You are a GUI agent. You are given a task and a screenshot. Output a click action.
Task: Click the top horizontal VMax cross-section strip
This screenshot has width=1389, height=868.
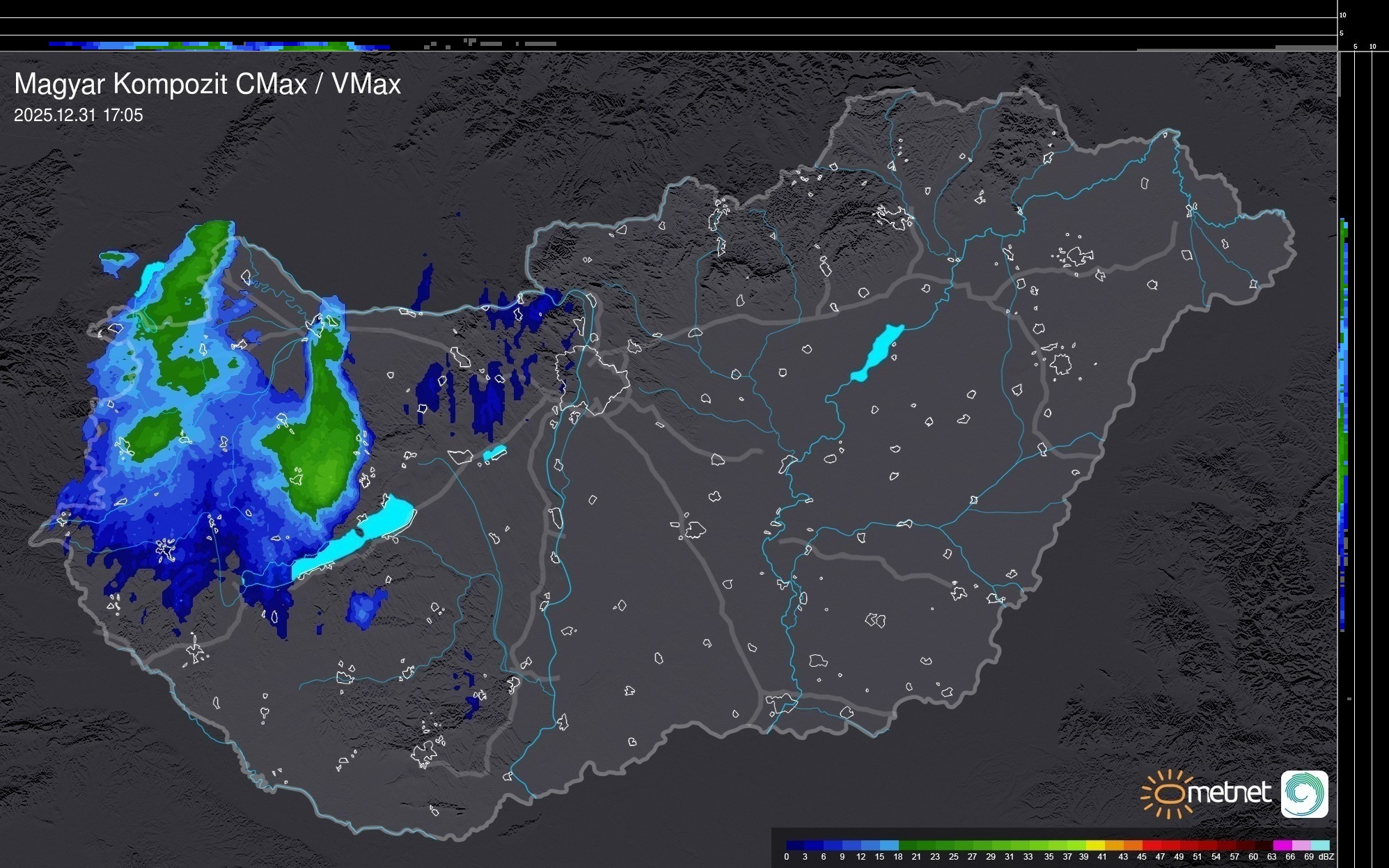(209, 45)
